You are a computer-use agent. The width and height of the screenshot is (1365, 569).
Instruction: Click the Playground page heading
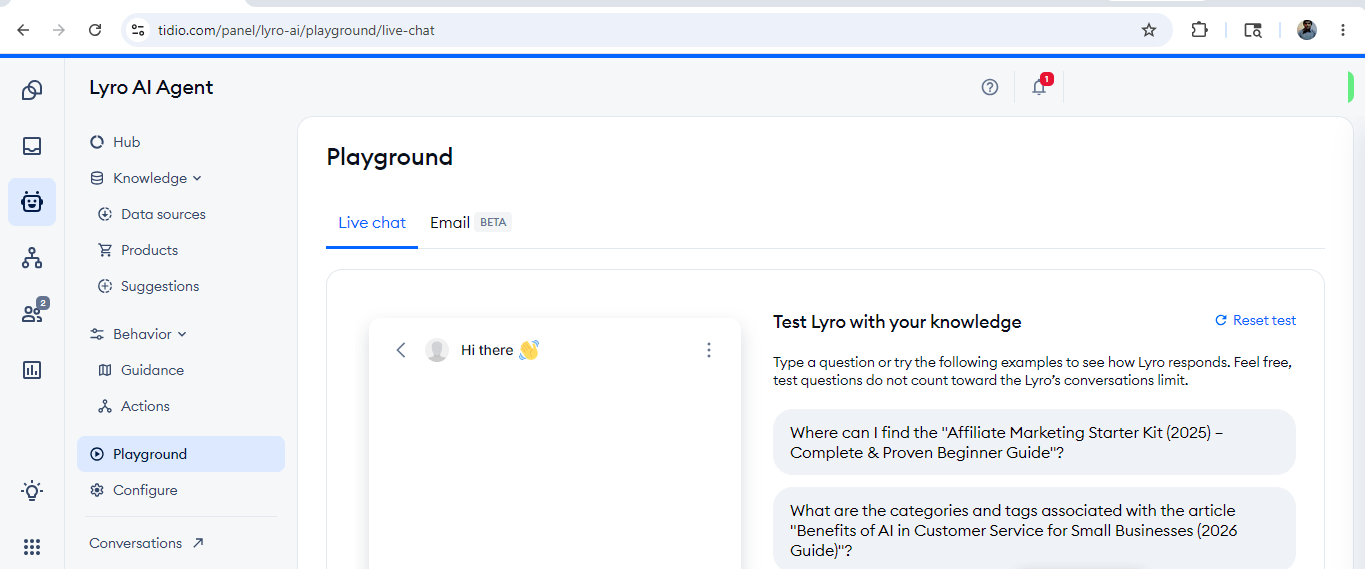pos(390,157)
